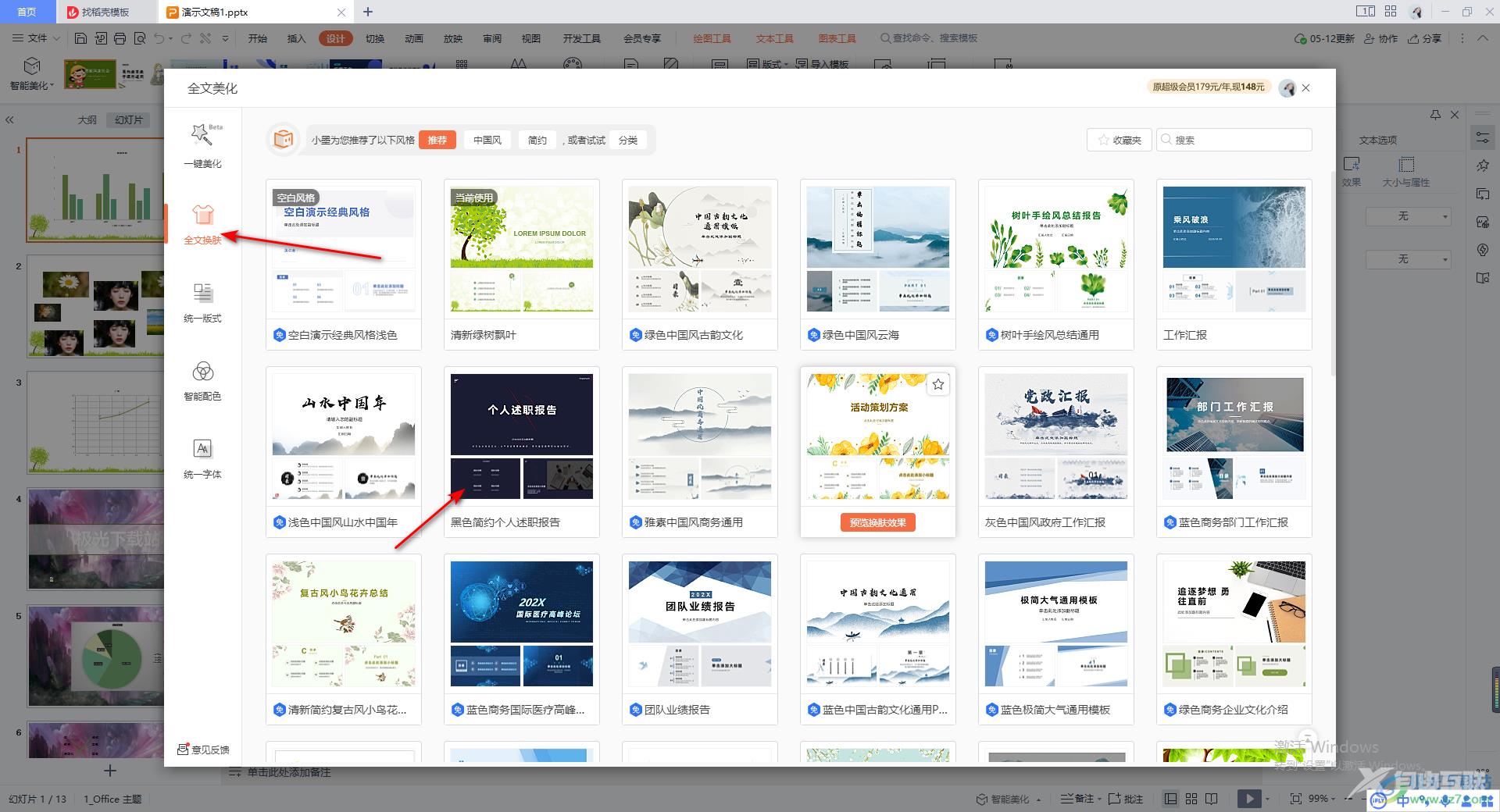Open the 智能配色 smart color option
This screenshot has width=1500, height=812.
tap(202, 379)
